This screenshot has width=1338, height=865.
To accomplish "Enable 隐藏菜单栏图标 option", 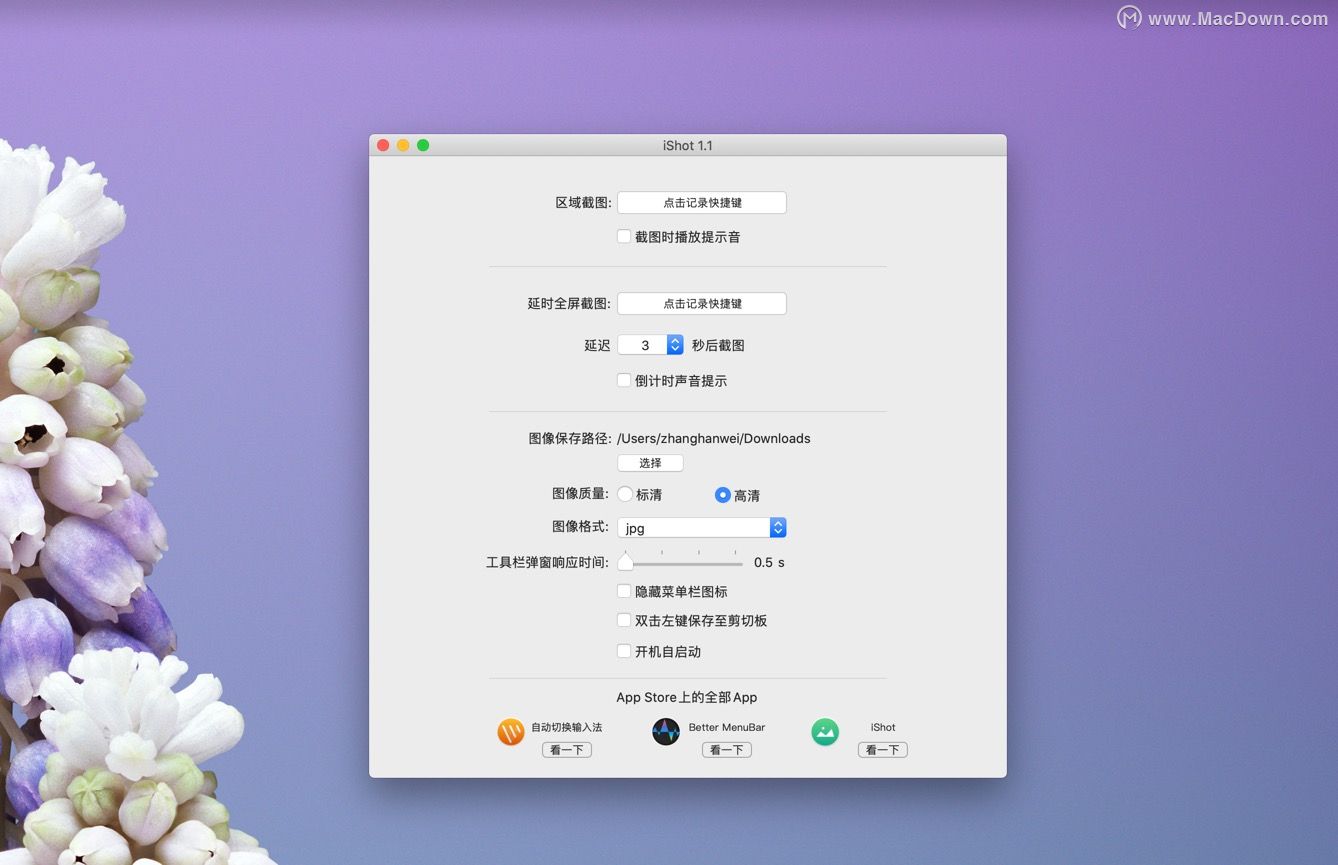I will pyautogui.click(x=624, y=591).
